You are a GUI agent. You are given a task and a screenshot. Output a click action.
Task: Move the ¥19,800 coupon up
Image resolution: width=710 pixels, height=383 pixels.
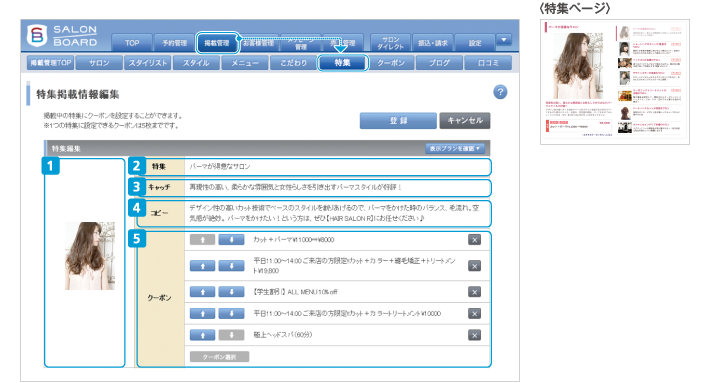pos(202,266)
